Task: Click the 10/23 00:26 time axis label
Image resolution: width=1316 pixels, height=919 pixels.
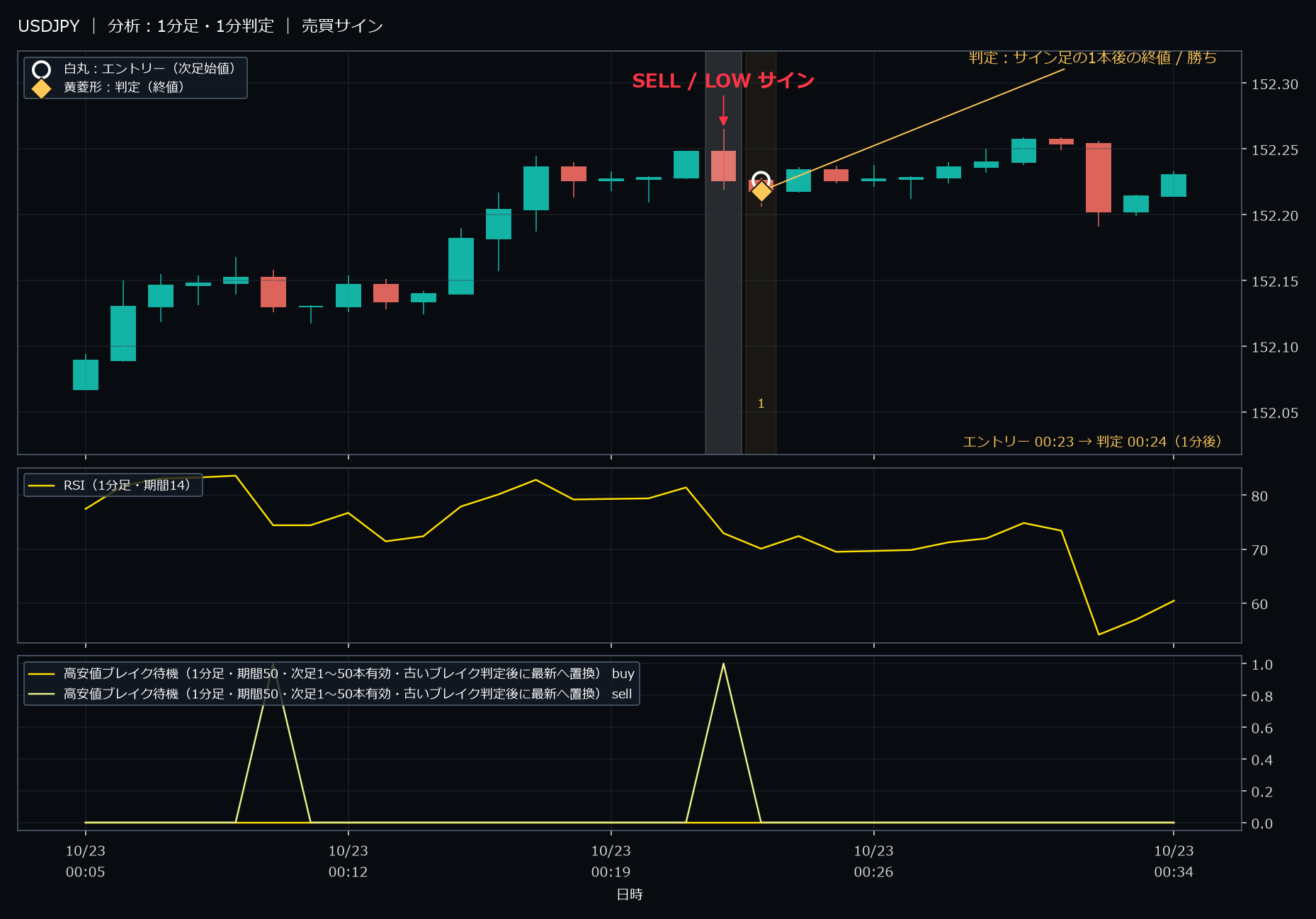Action: coord(874,862)
